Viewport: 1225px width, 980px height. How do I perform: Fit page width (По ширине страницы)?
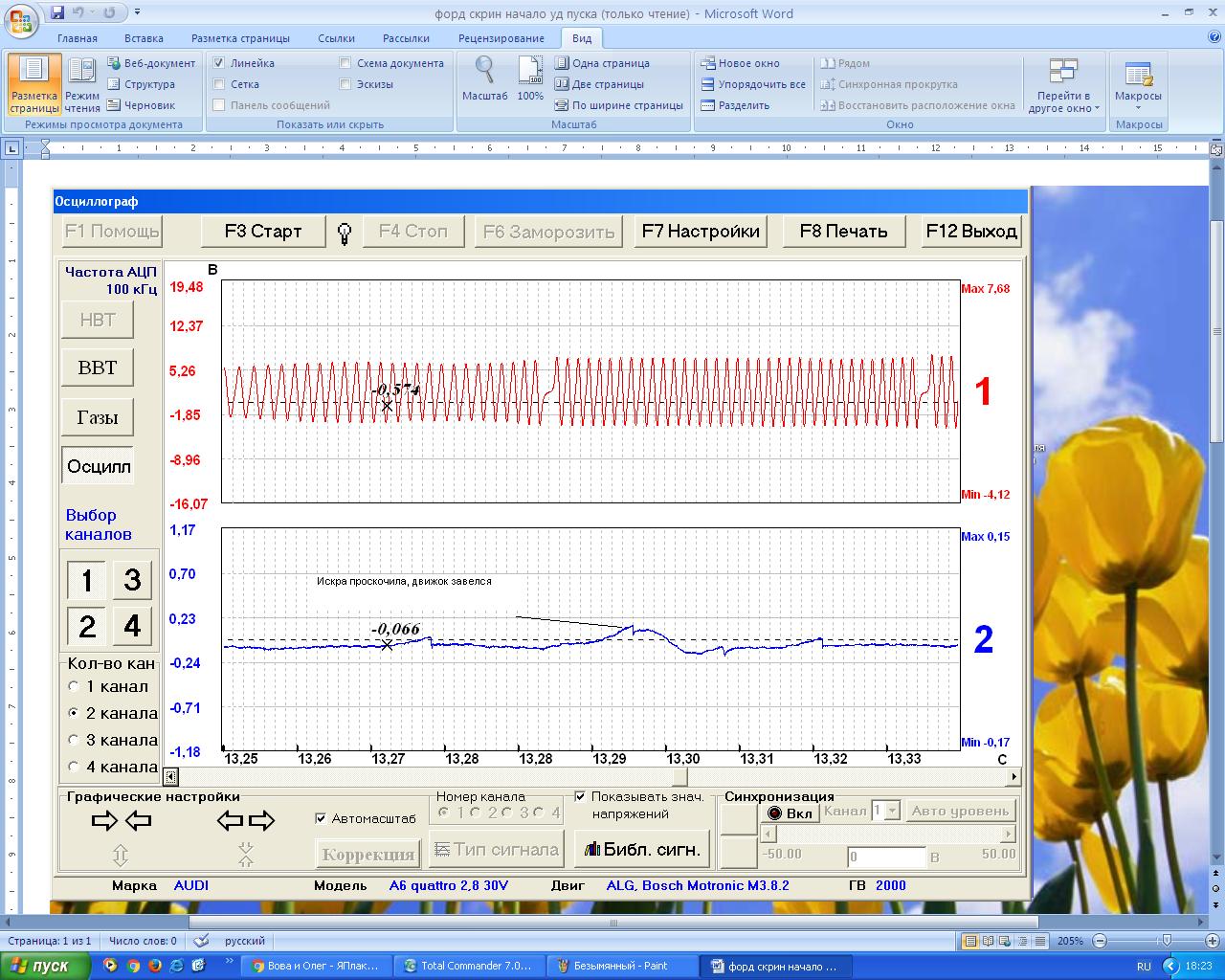[x=619, y=105]
